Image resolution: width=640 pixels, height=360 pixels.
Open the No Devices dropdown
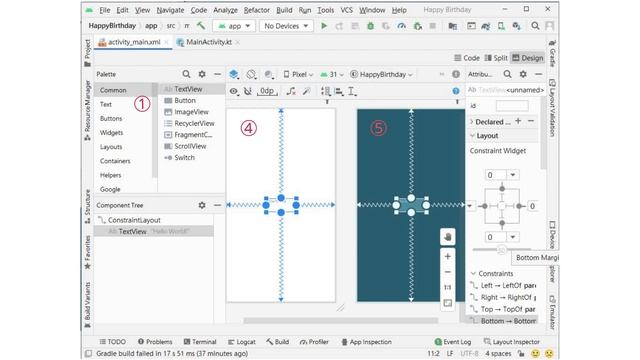286,26
